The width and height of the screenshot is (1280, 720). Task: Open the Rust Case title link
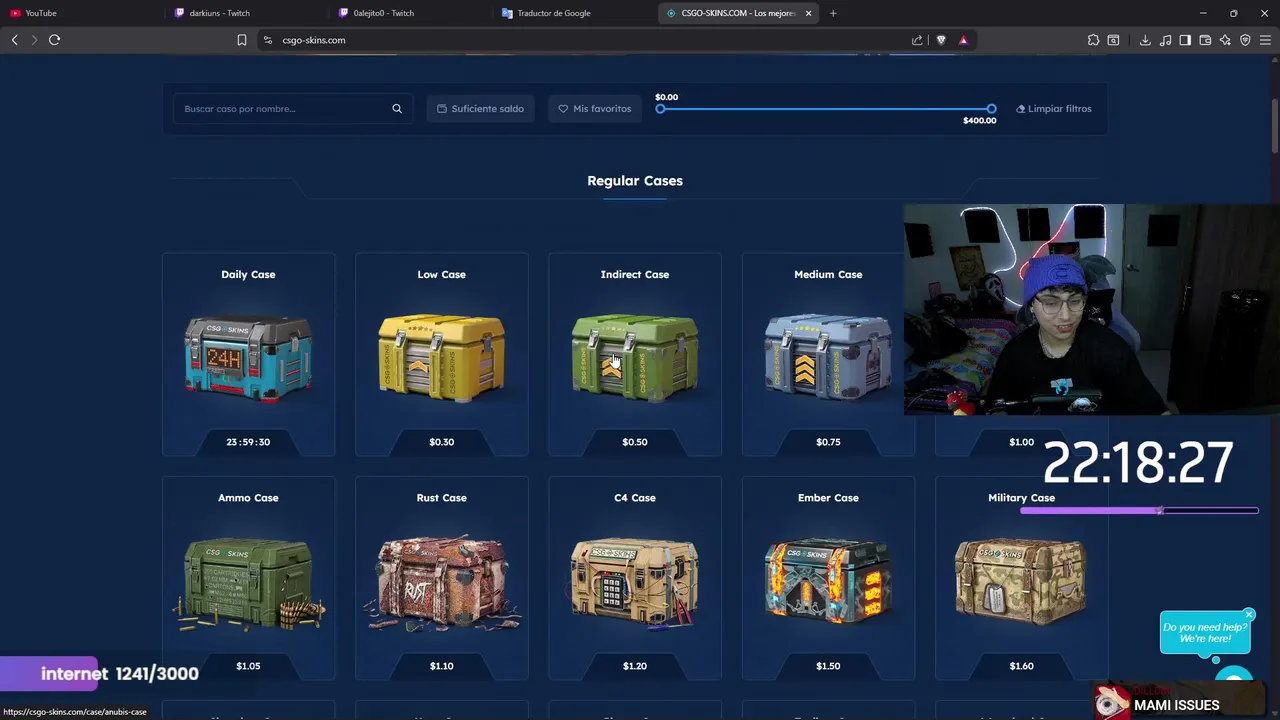tap(441, 498)
